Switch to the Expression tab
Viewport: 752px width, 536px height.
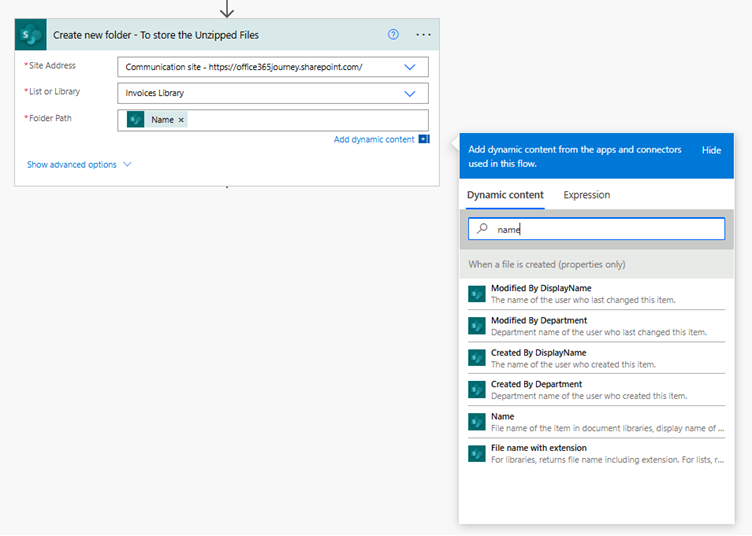[587, 195]
